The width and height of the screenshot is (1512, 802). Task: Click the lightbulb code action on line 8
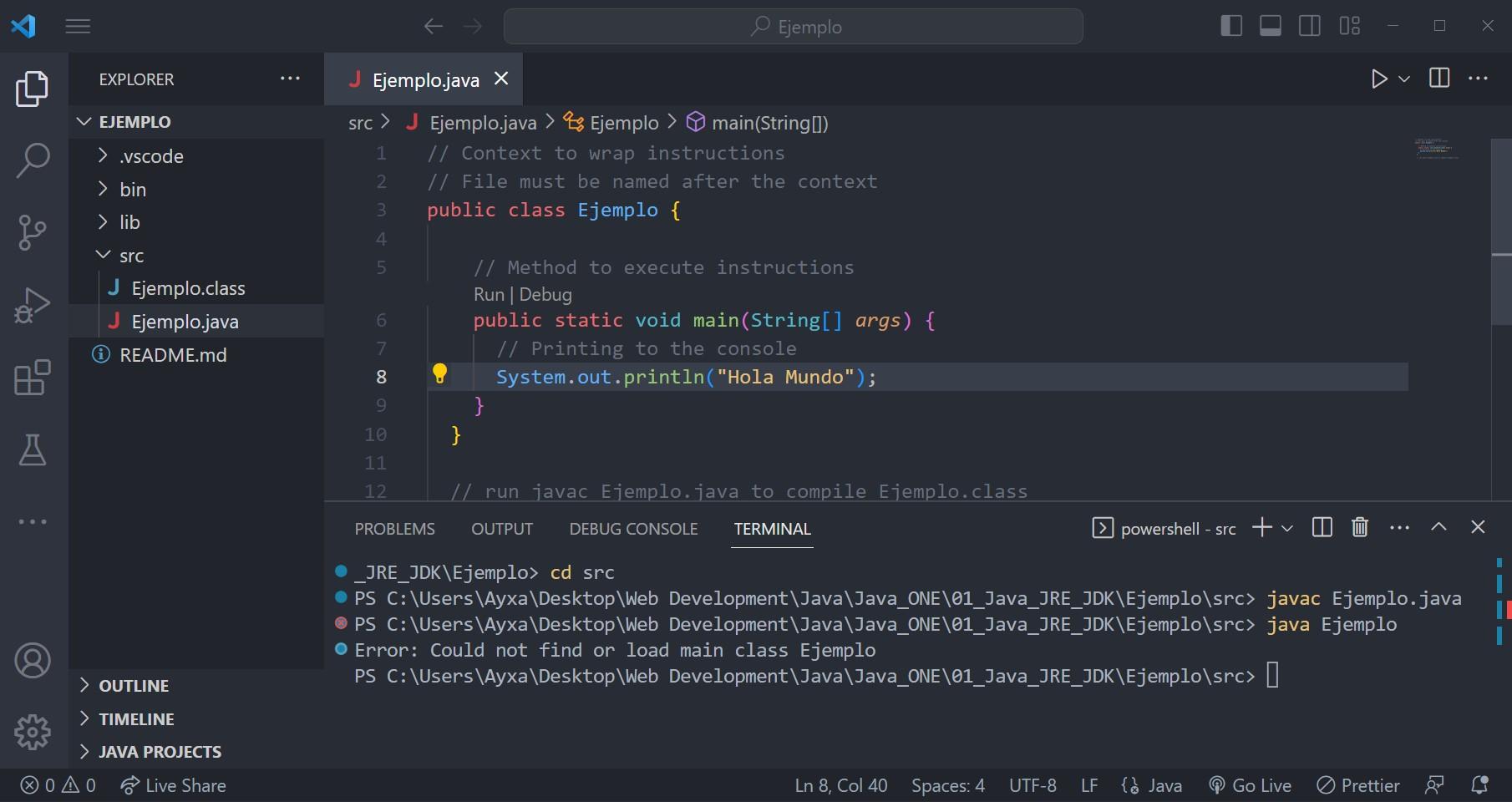pyautogui.click(x=439, y=373)
